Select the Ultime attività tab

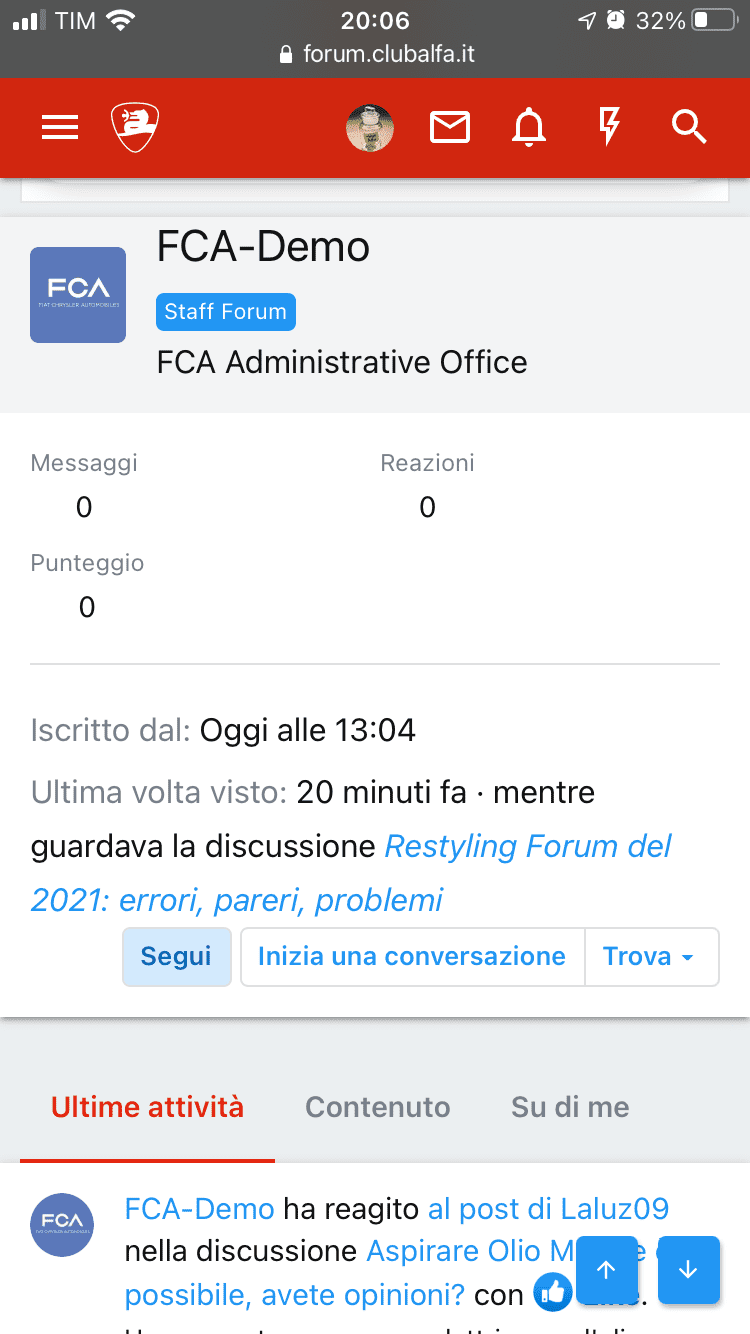coord(147,1107)
